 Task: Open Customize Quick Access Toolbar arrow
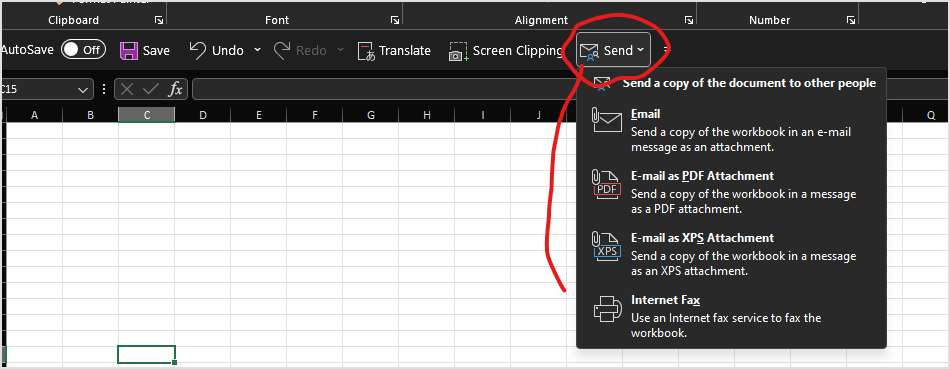[666, 50]
